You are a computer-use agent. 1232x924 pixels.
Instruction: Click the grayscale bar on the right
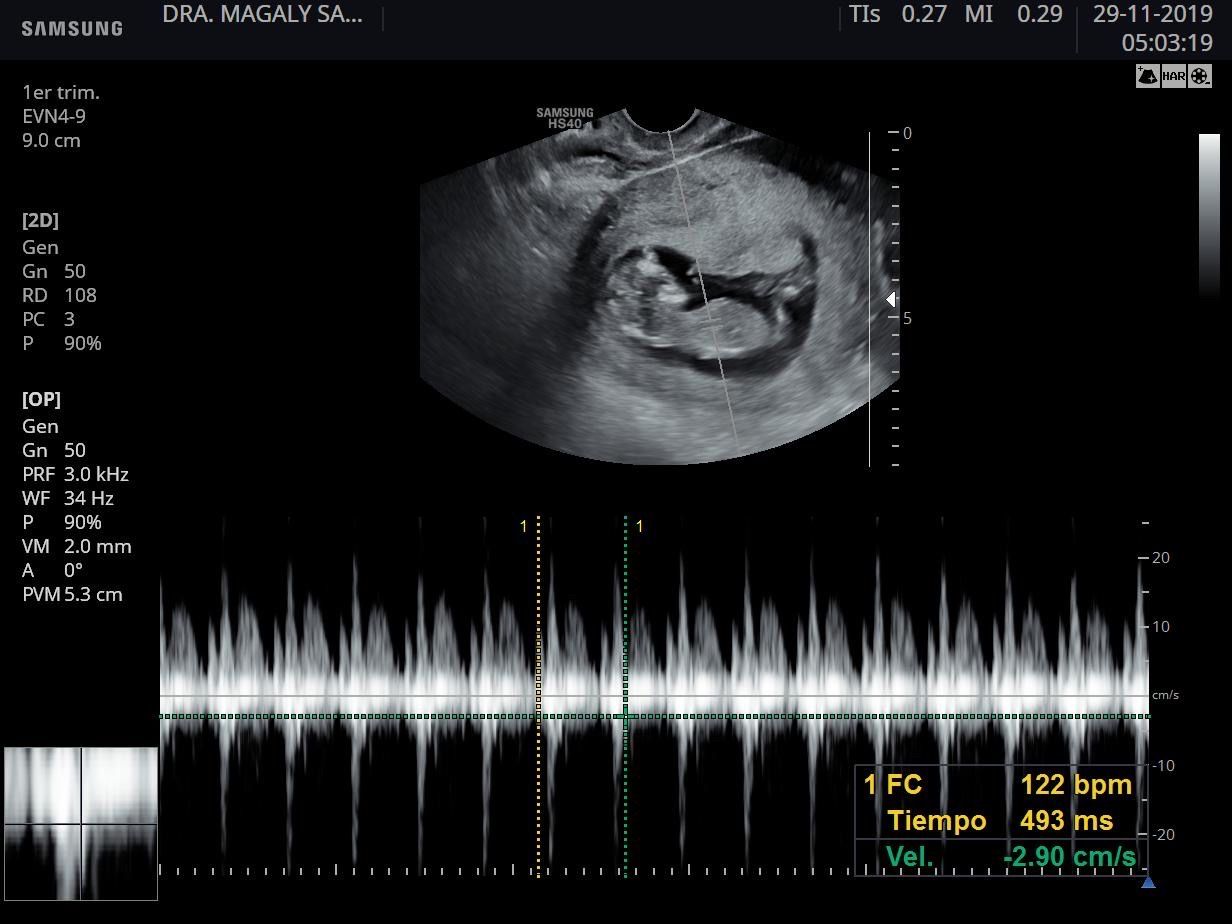coord(1209,215)
